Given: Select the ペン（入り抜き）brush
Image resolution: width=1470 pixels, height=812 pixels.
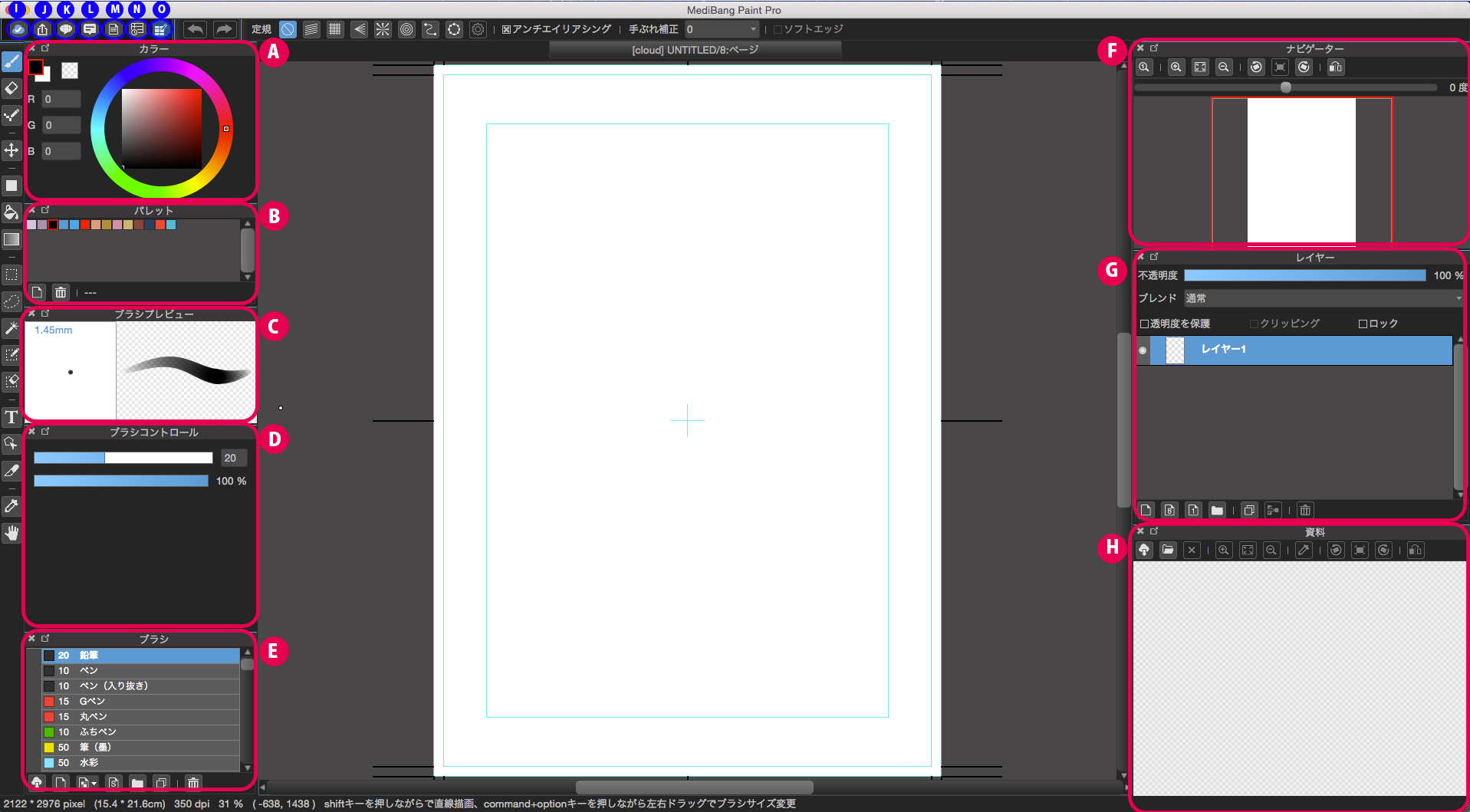Looking at the screenshot, I should click(141, 686).
